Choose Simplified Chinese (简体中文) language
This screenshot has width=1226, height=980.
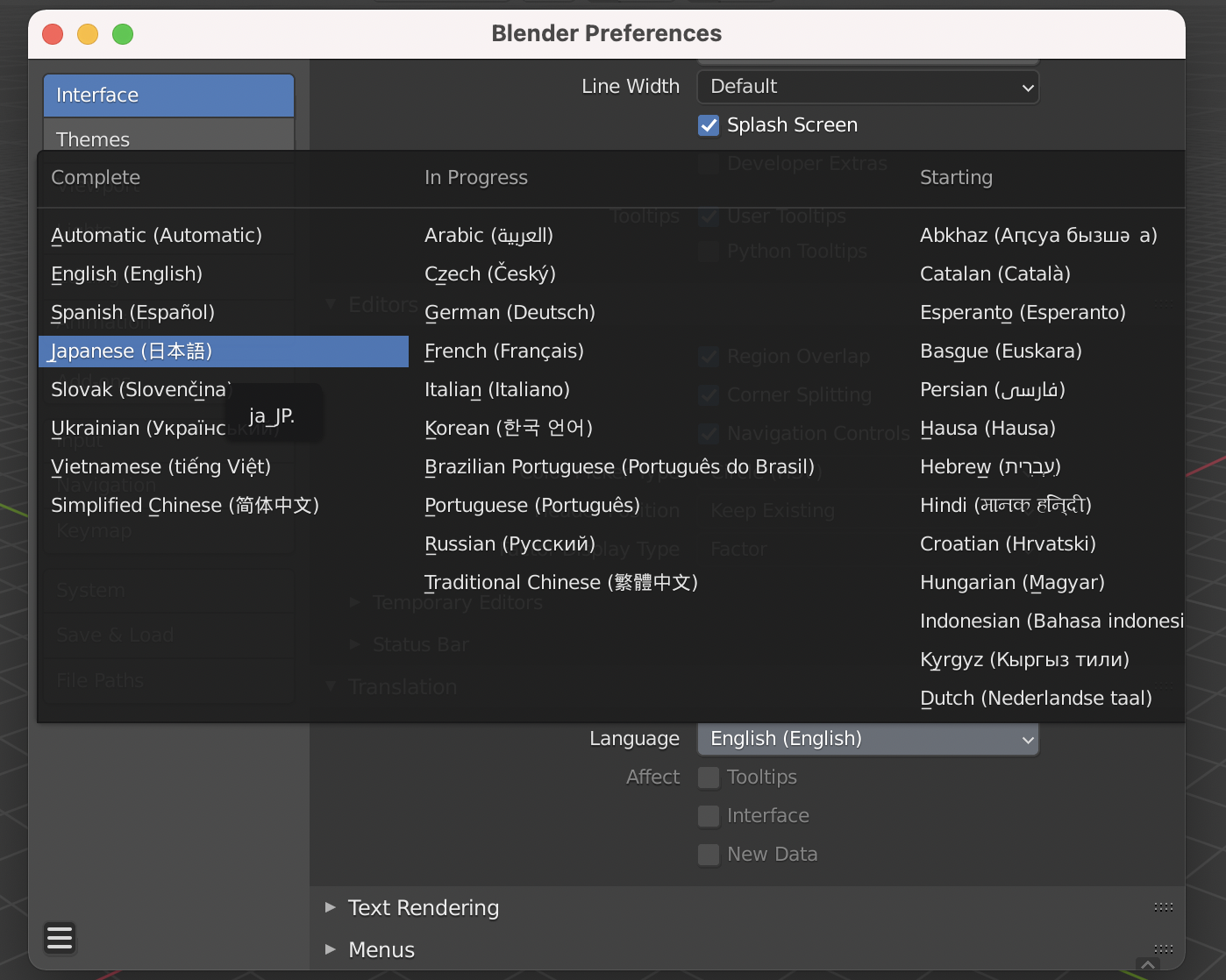[x=224, y=506]
